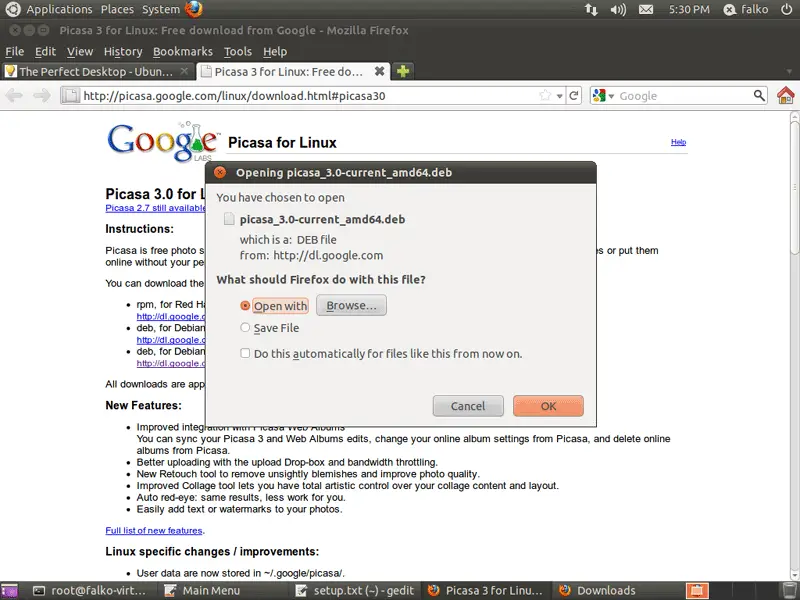Open the Trash icon in the bottom panel

790,590
